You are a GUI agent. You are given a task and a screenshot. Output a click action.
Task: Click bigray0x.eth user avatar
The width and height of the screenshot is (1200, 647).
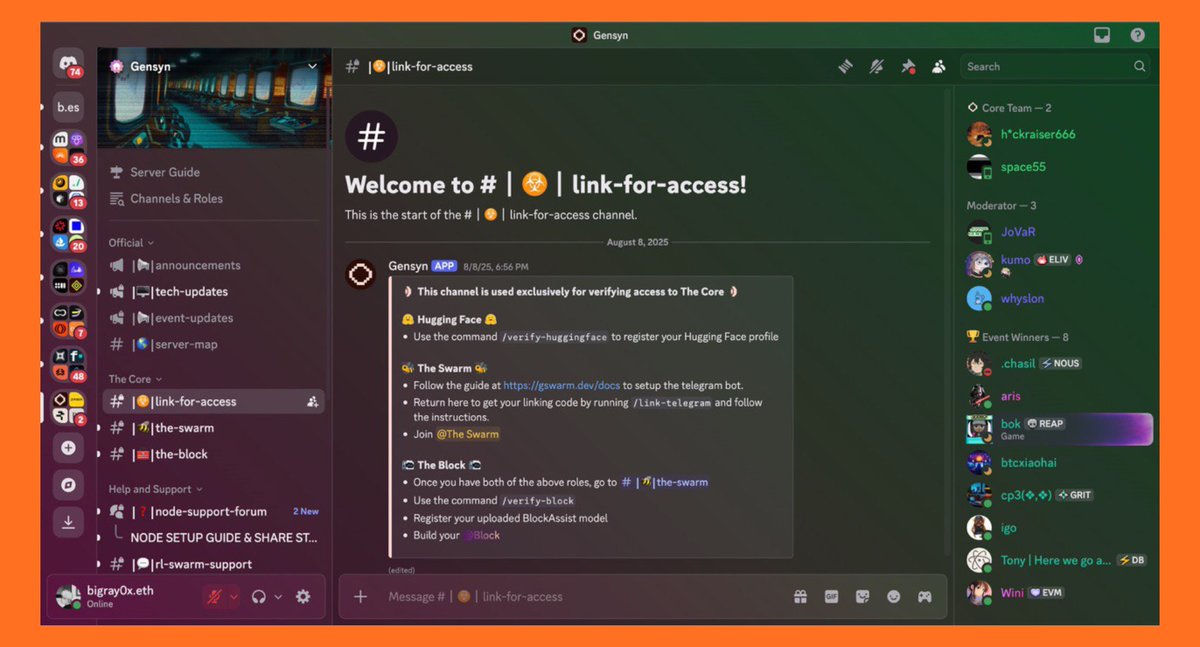[x=68, y=596]
